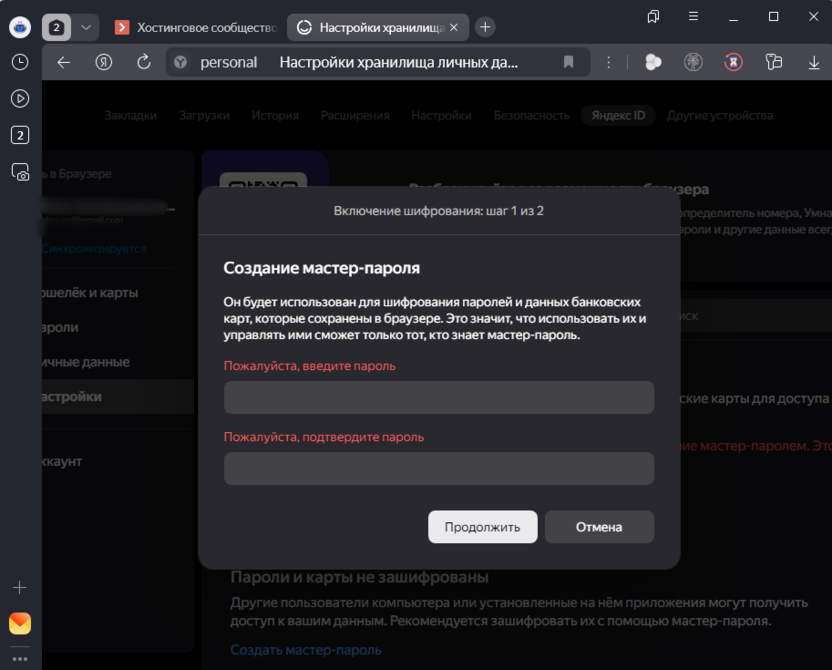Open the Yandex Mail icon in sidebar

20,623
